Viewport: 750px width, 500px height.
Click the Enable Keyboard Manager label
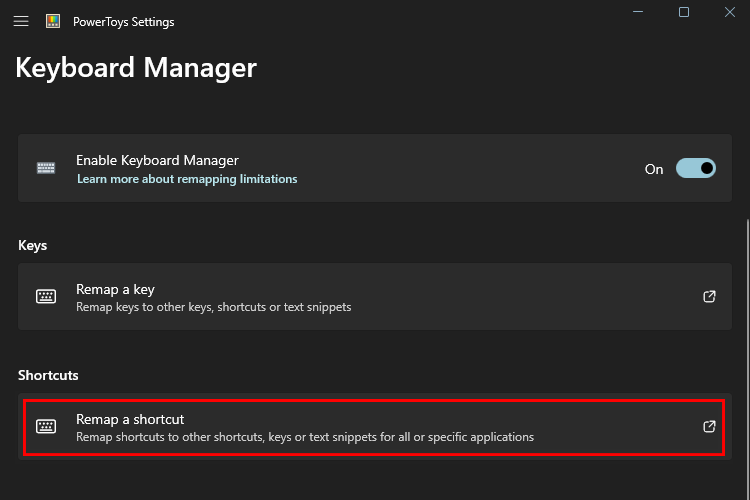tap(157, 160)
